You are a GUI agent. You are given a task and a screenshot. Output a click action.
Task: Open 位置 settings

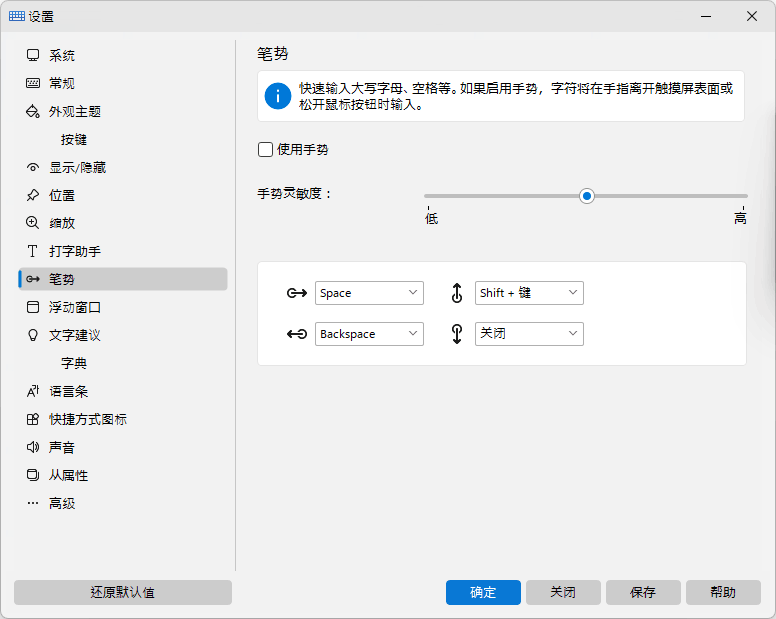(123, 195)
